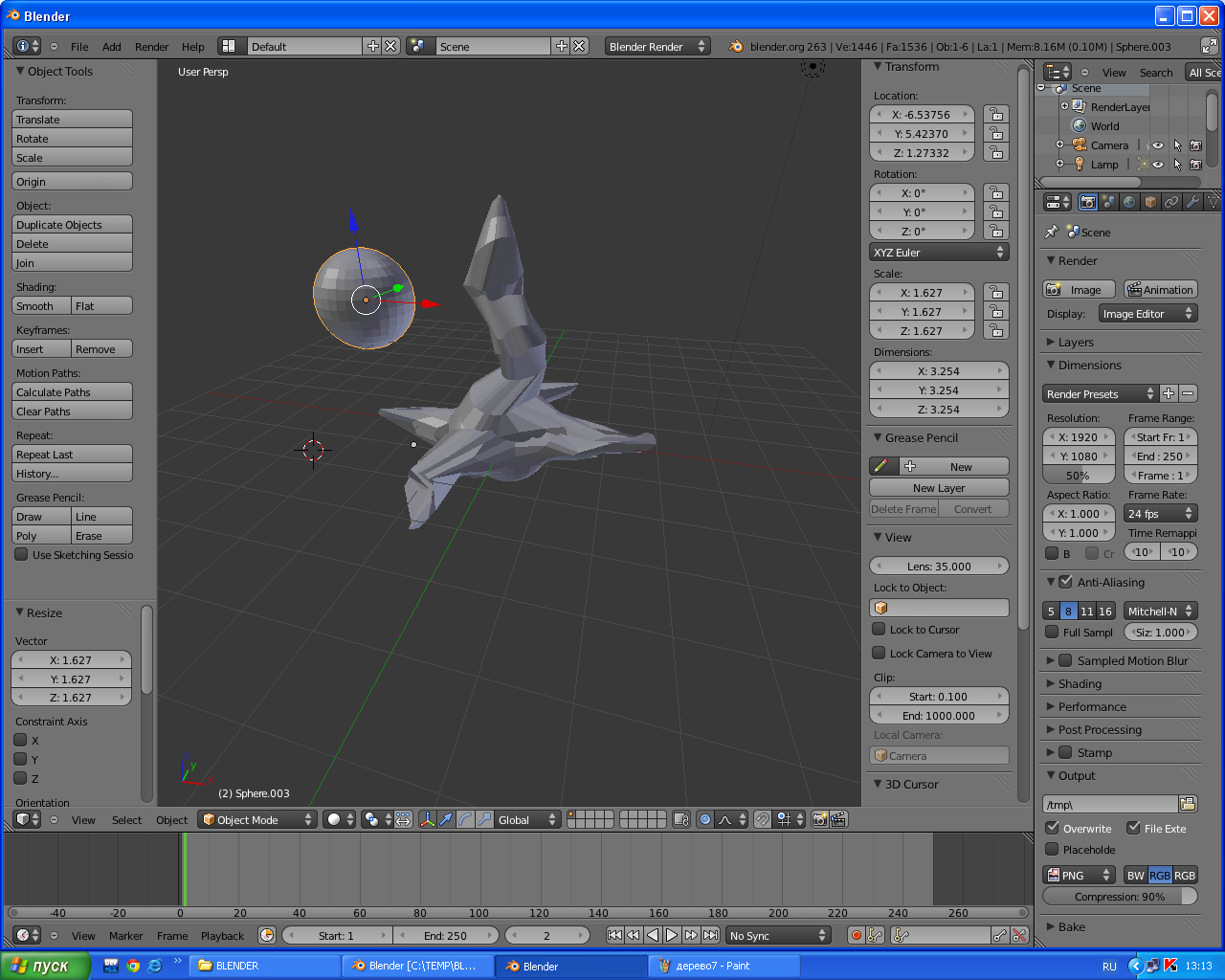Open the Render Presets dropdown
The height and width of the screenshot is (980, 1225).
pos(1101,393)
